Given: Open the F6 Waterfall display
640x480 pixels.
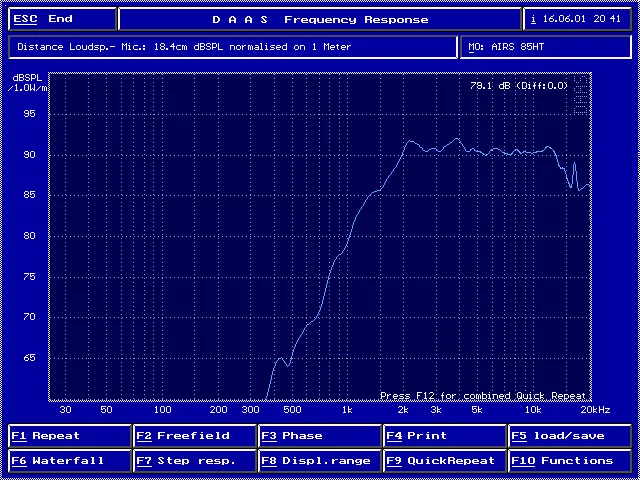Looking at the screenshot, I should (x=70, y=461).
